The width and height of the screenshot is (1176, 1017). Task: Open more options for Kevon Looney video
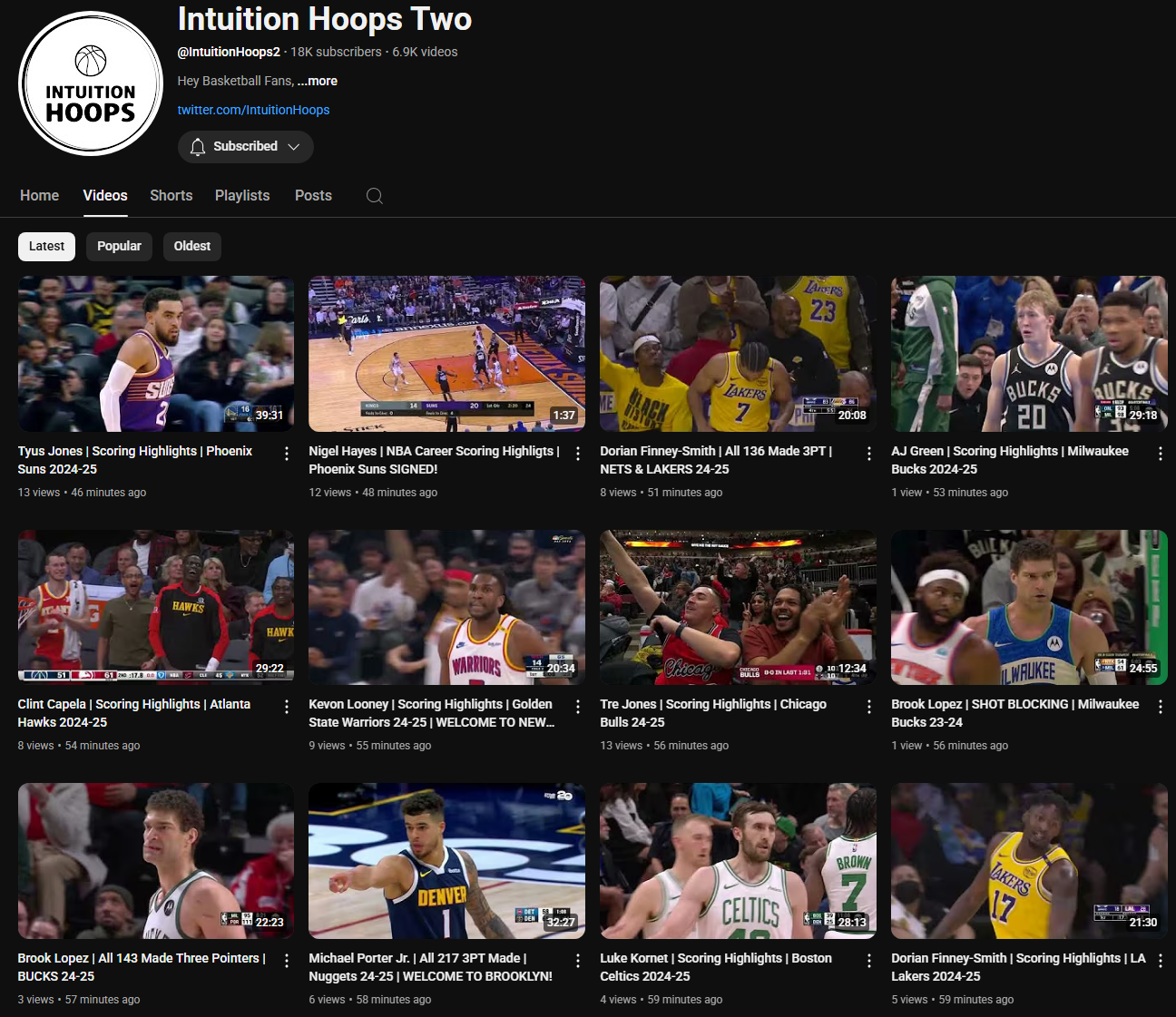578,707
